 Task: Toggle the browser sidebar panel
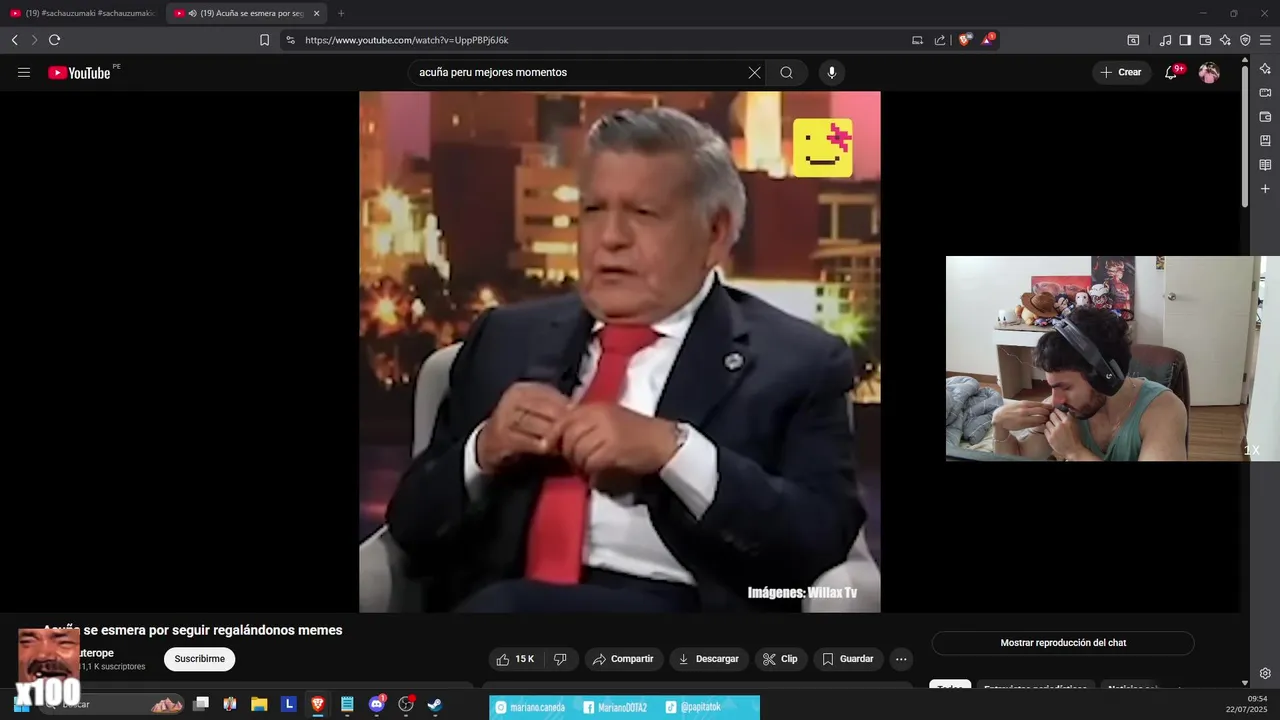click(1185, 40)
